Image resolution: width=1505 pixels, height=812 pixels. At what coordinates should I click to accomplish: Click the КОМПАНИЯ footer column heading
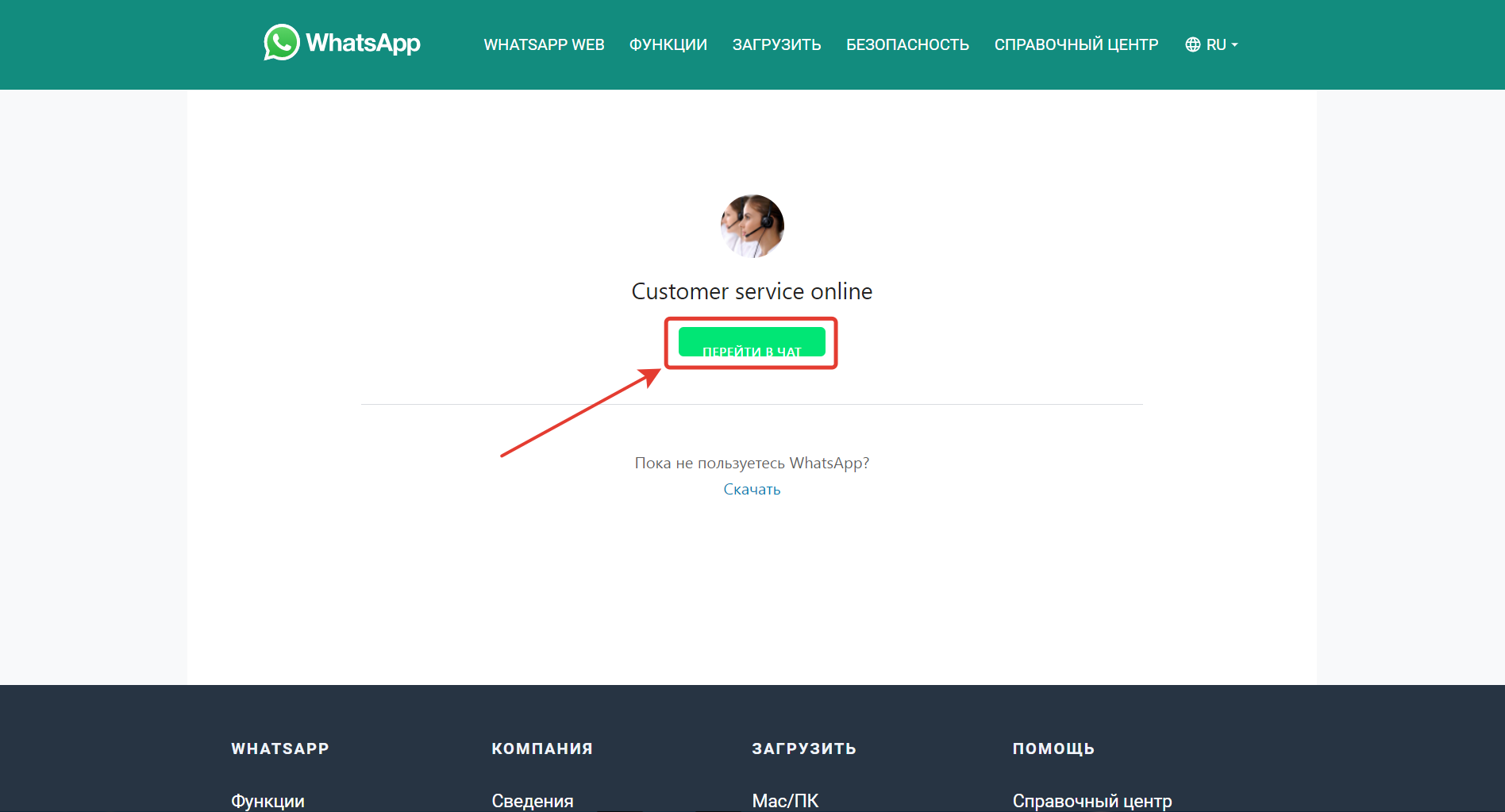tap(542, 749)
